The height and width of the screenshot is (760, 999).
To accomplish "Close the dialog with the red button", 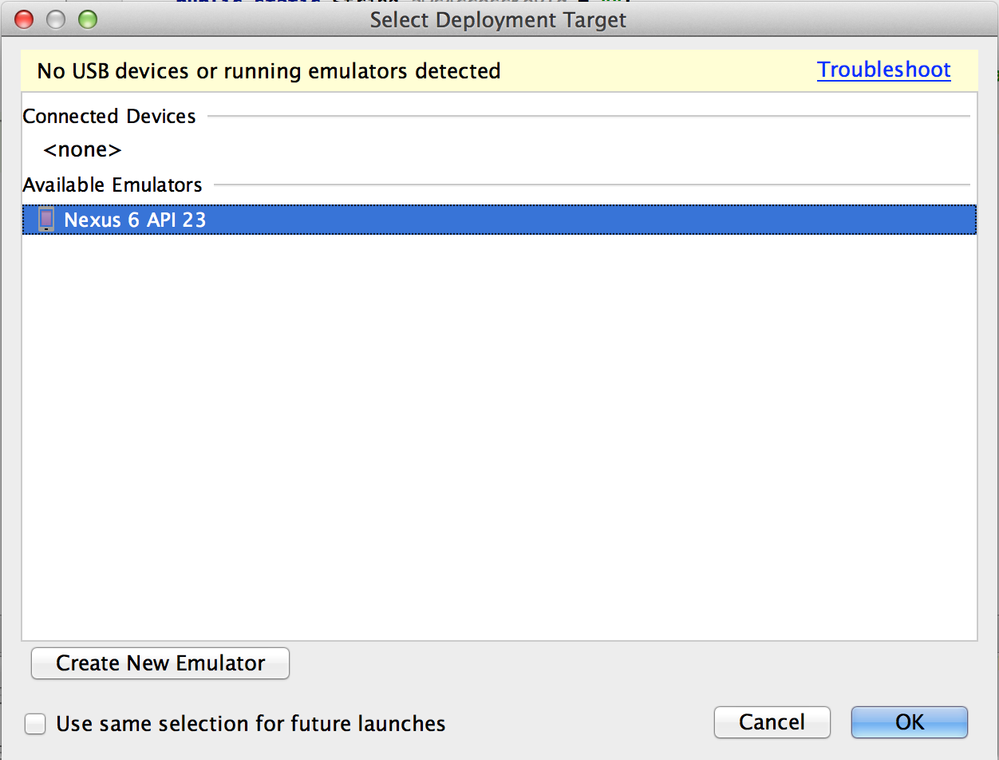I will click(24, 19).
